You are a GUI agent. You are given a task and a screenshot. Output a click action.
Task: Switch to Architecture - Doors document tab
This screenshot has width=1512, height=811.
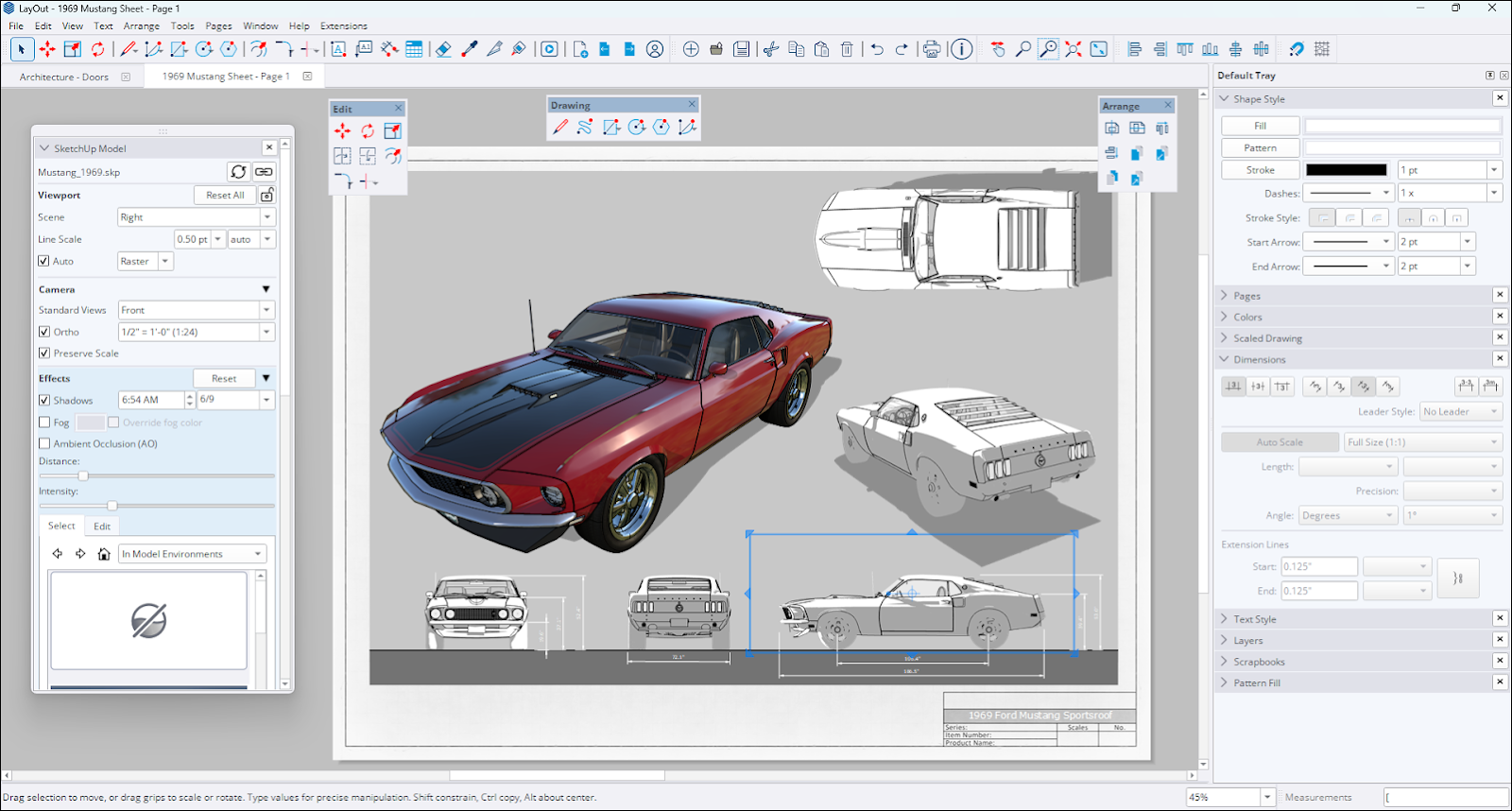(64, 77)
